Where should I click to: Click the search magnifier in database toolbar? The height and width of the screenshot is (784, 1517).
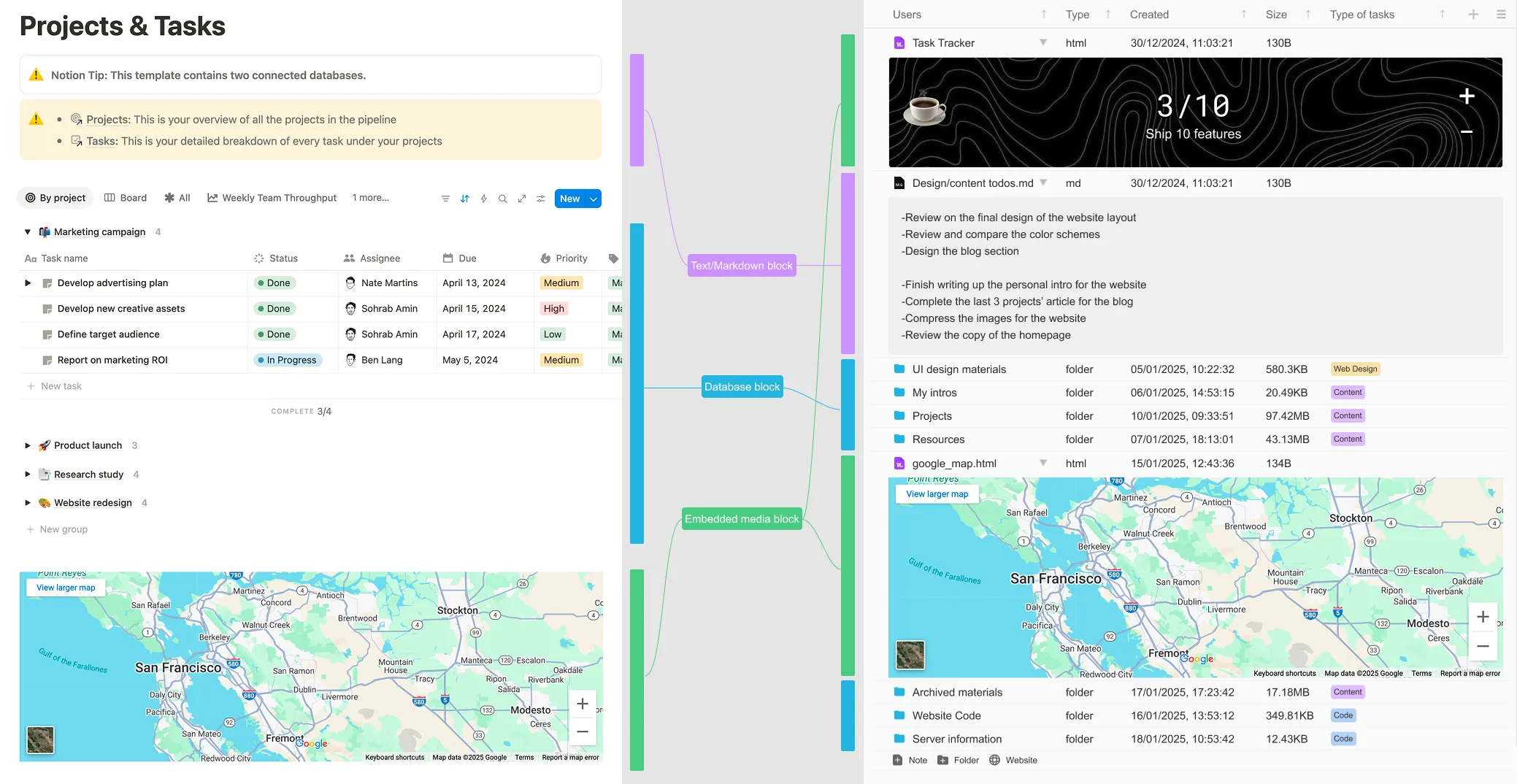[502, 199]
